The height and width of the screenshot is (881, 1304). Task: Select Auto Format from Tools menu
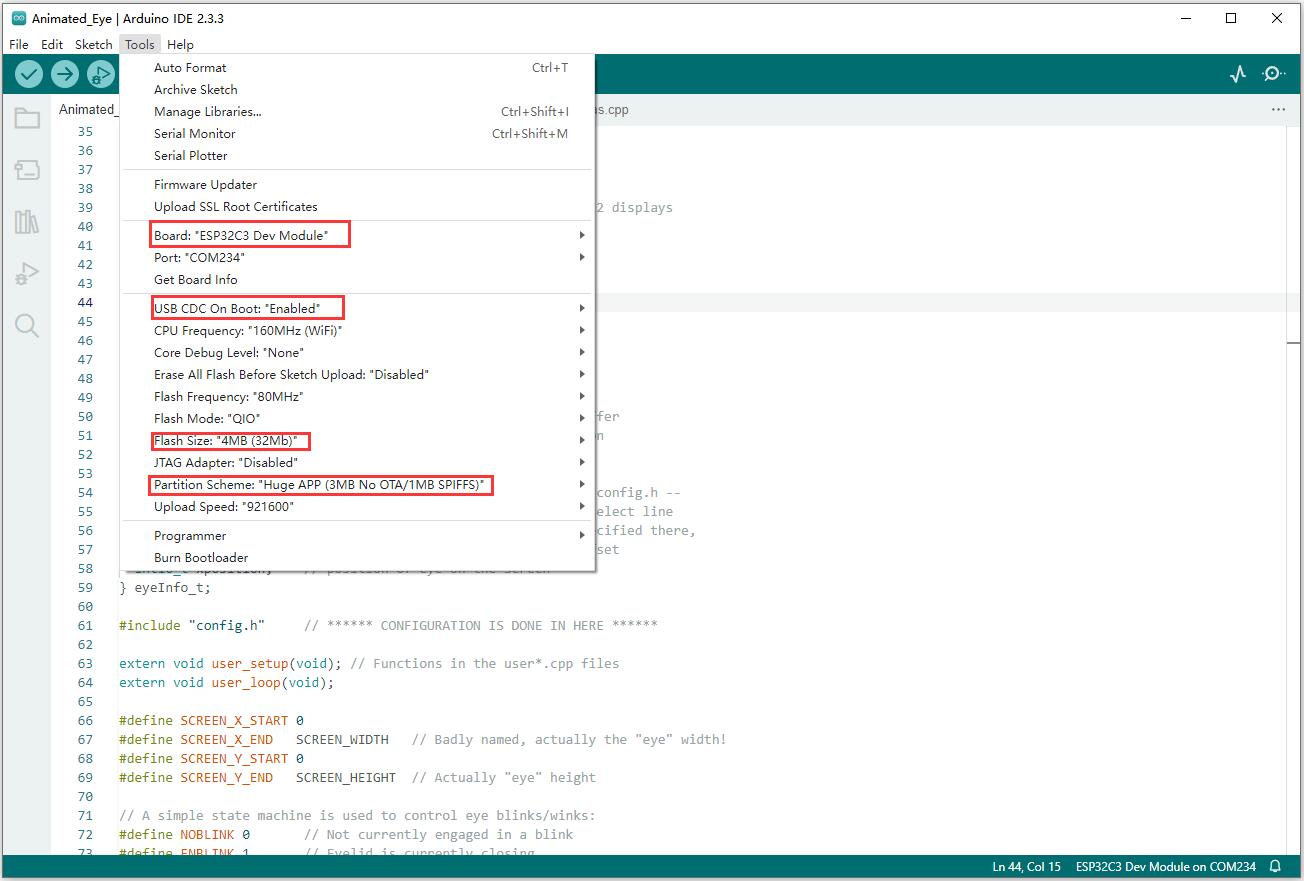[190, 68]
